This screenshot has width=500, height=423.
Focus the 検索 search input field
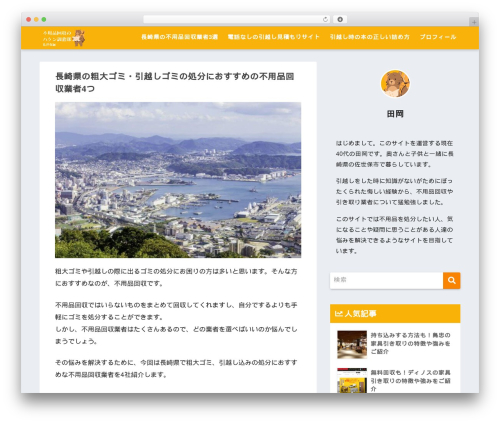(x=386, y=280)
